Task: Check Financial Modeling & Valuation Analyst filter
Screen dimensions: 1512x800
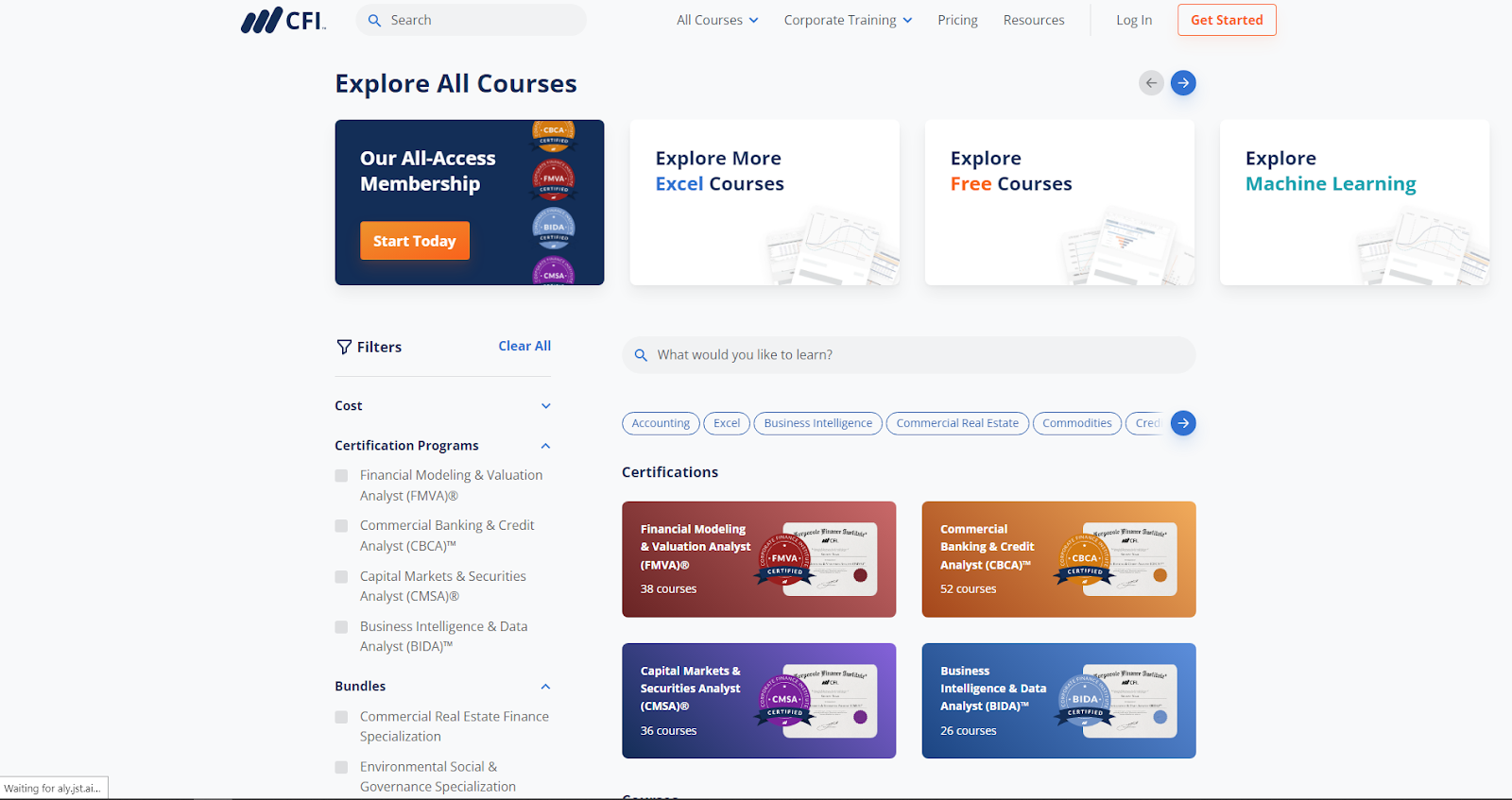Action: pos(341,476)
